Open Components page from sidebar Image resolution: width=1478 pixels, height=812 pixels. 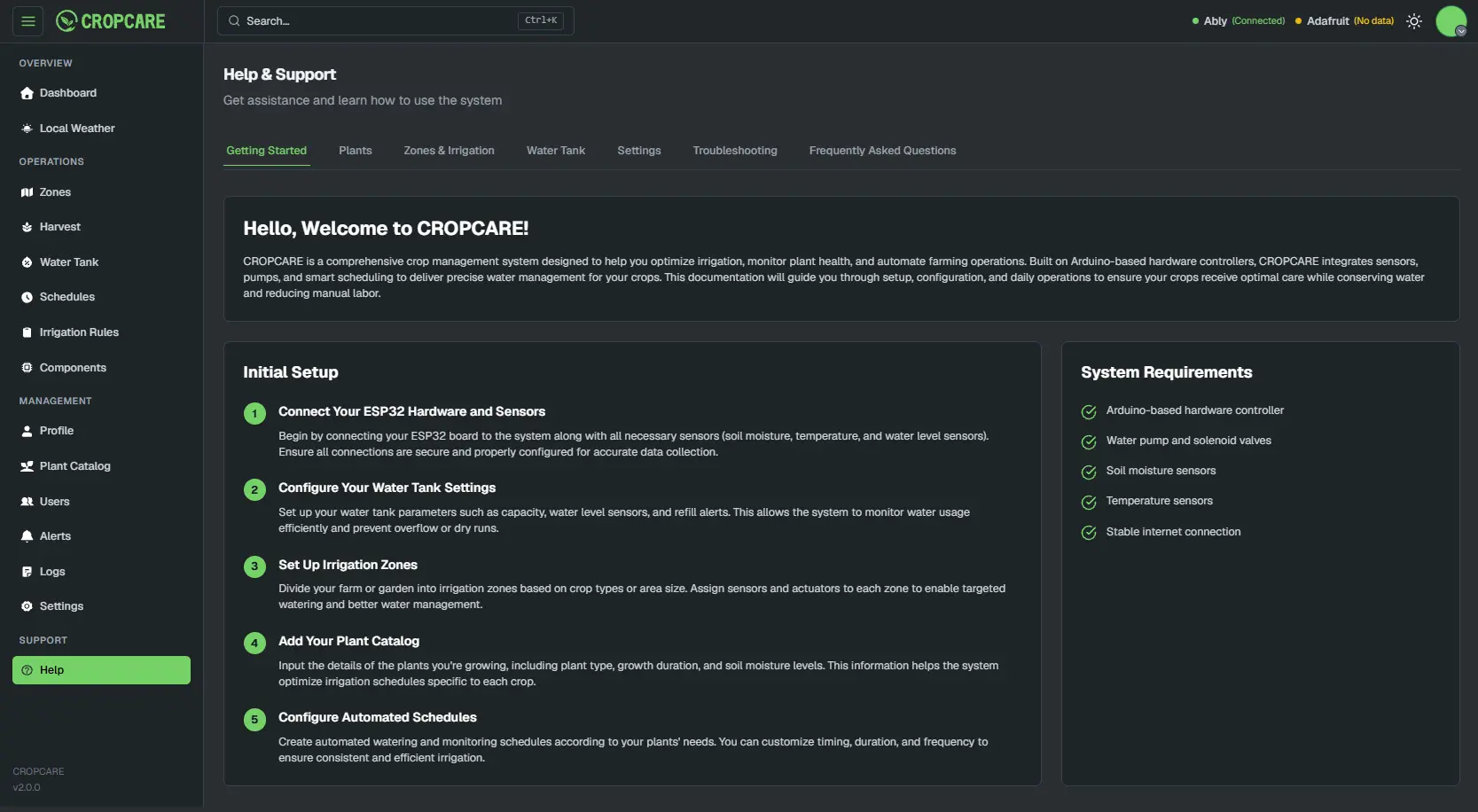click(x=101, y=368)
